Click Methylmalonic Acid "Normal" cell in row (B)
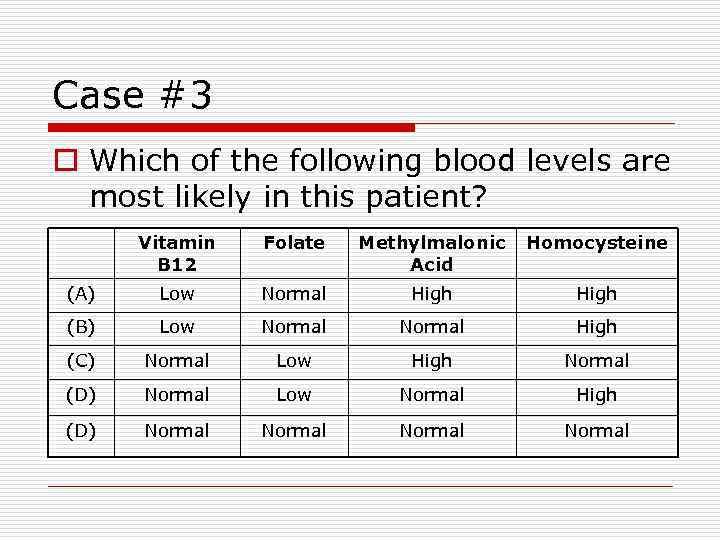 click(x=432, y=327)
